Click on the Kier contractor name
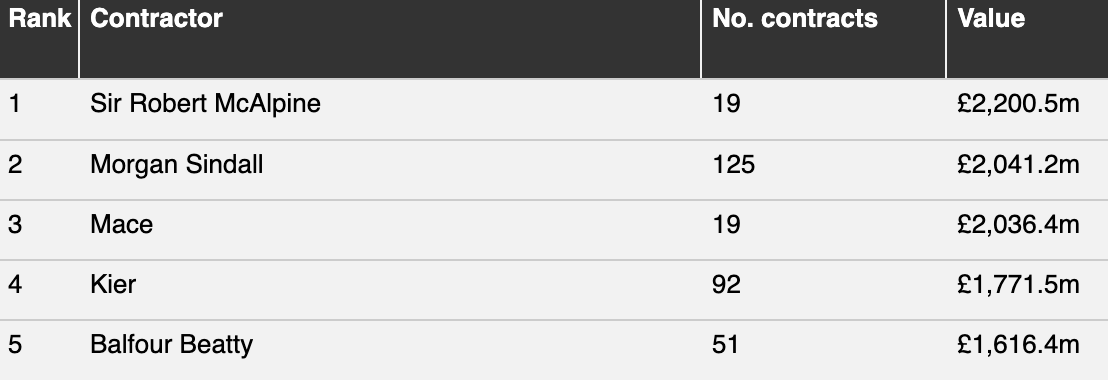The width and height of the screenshot is (1108, 380). click(x=113, y=285)
